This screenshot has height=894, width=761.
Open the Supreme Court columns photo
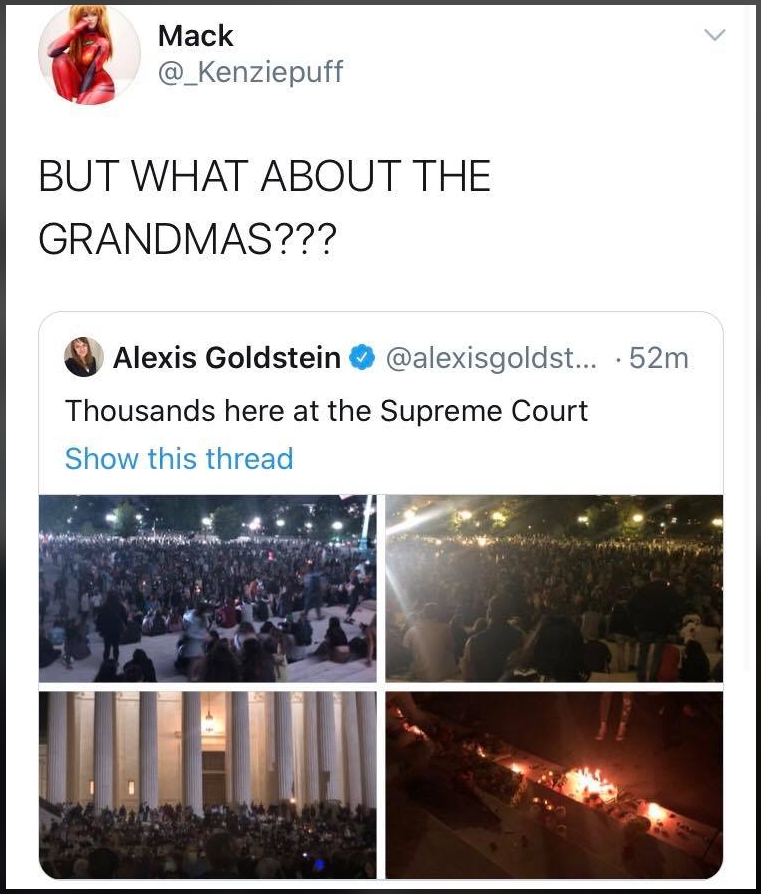point(207,785)
